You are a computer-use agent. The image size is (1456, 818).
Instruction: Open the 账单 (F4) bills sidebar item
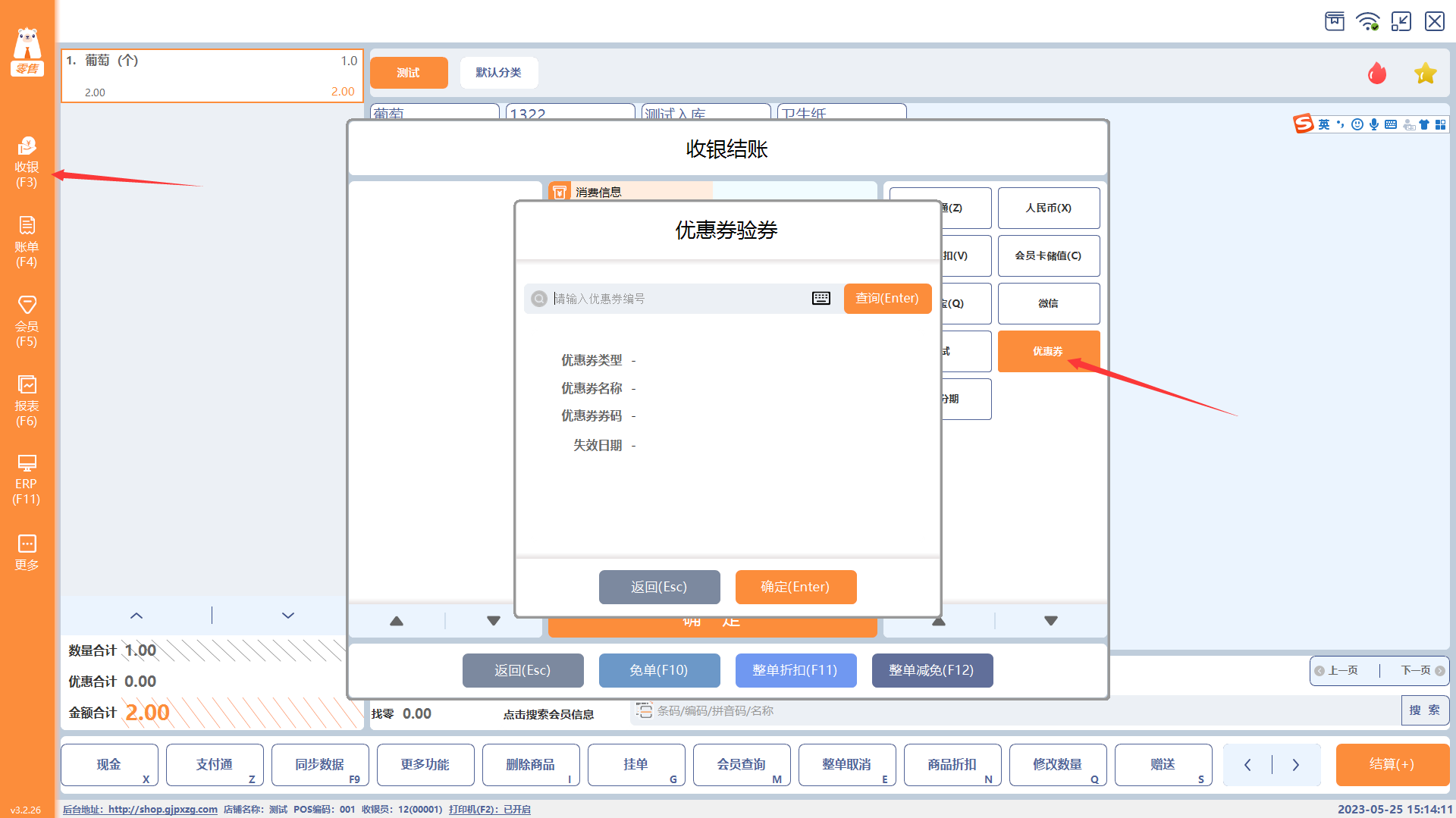tap(27, 242)
